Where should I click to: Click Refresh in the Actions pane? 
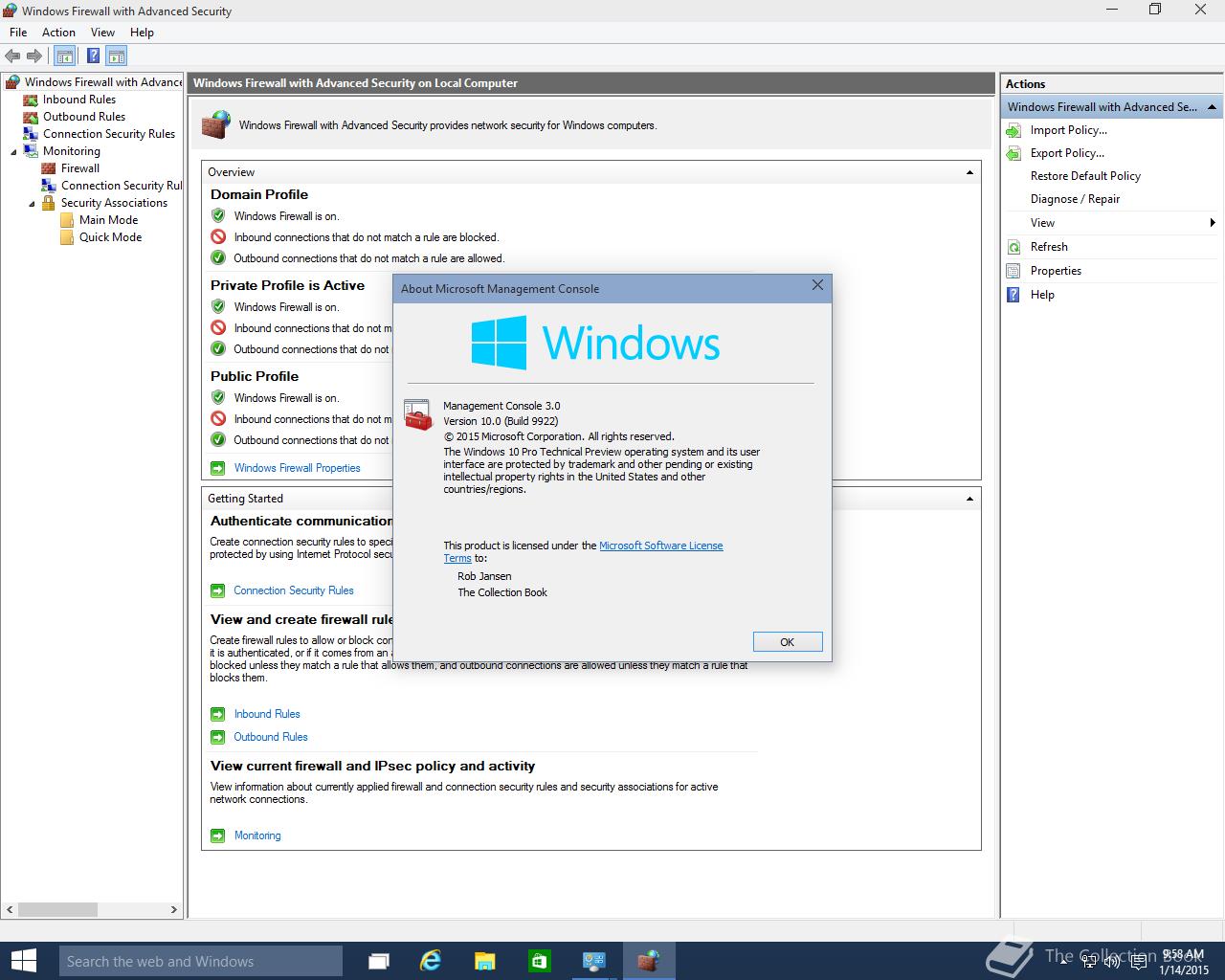coord(1049,247)
